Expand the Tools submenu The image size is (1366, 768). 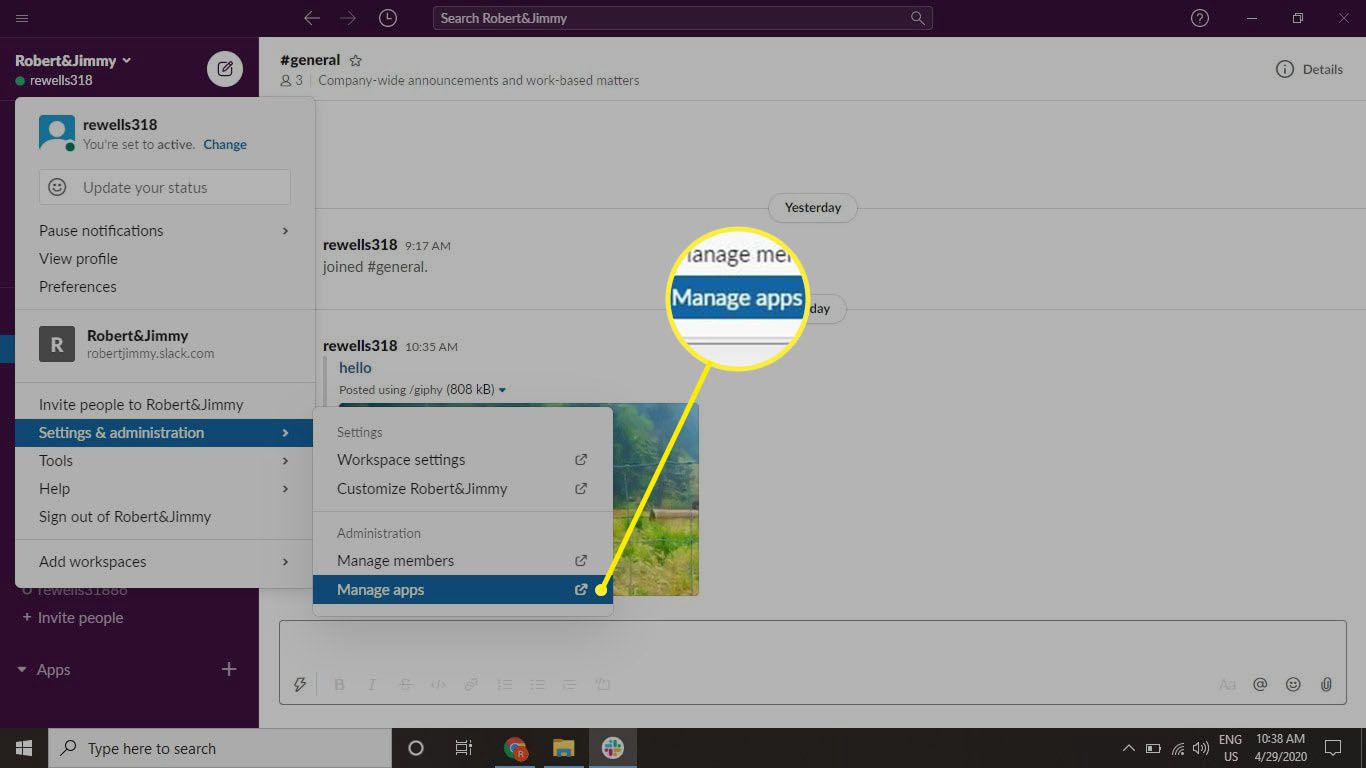[x=165, y=461]
